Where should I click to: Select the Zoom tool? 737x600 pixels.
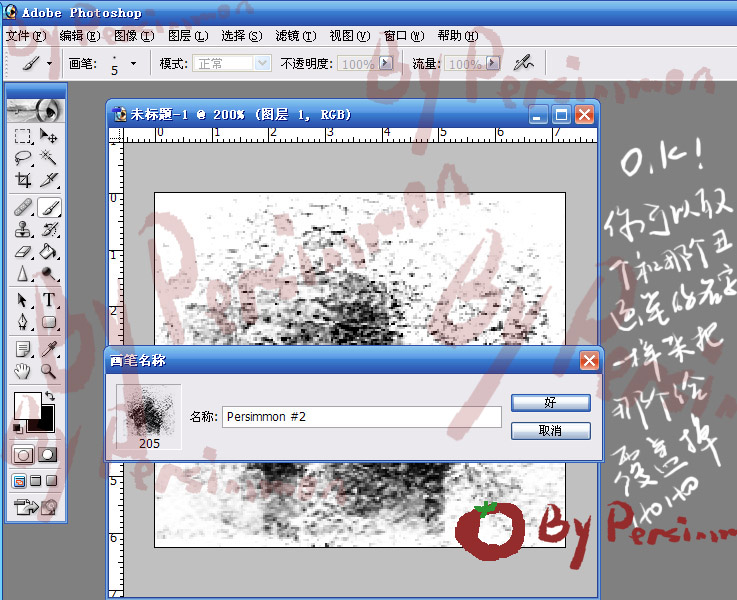tap(49, 372)
